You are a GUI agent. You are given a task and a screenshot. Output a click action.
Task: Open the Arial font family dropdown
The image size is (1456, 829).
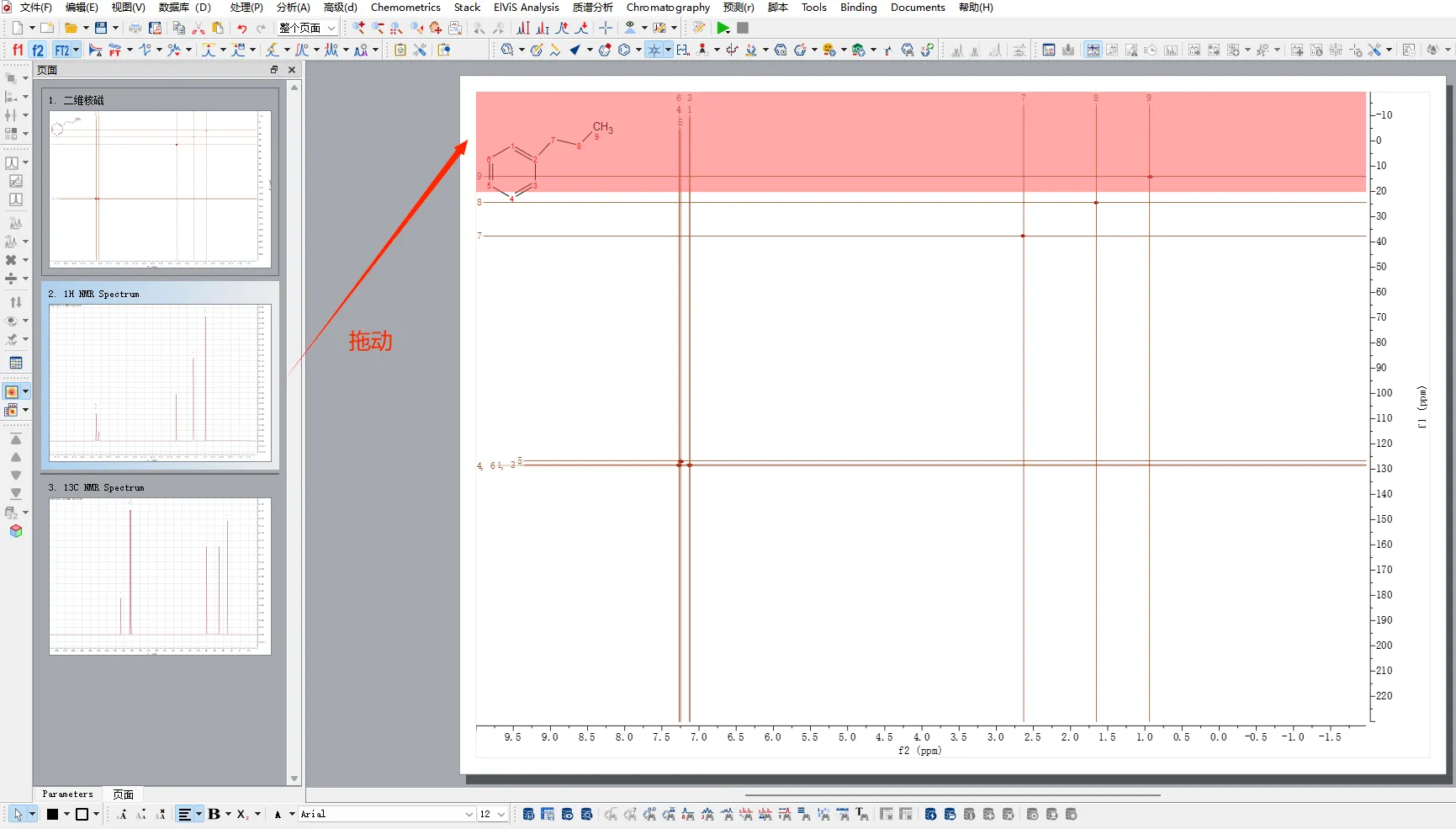(x=387, y=814)
